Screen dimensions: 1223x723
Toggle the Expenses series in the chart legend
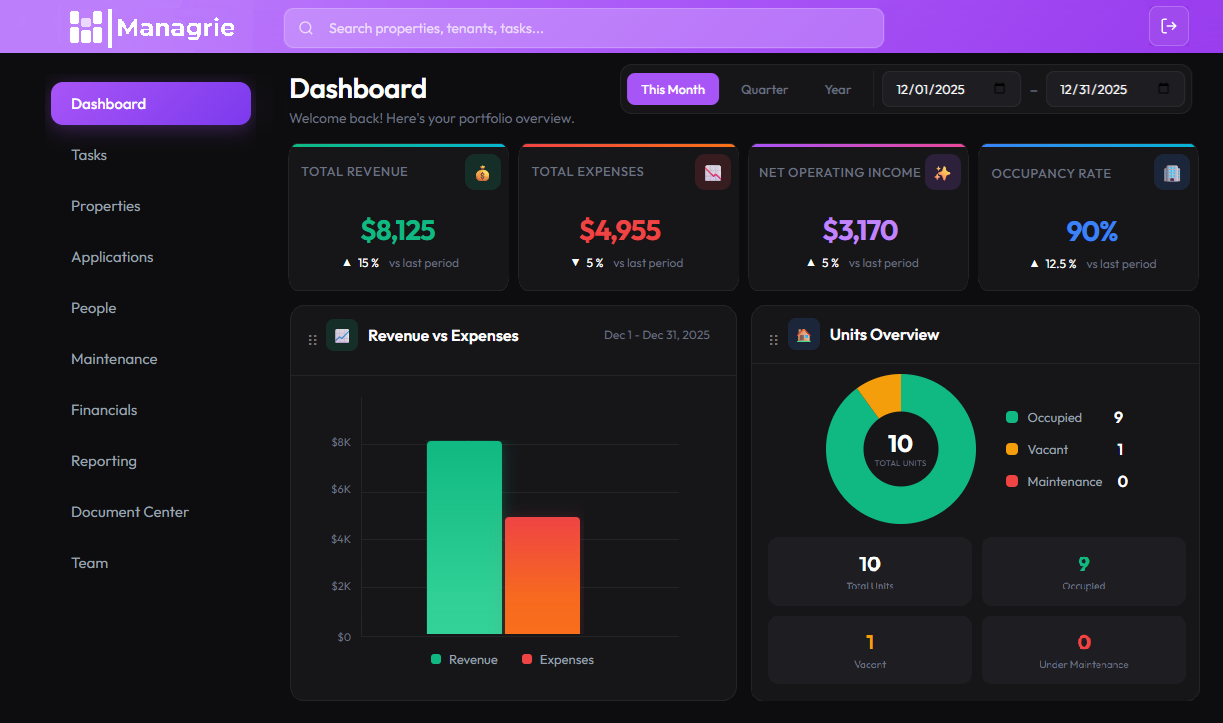[557, 659]
